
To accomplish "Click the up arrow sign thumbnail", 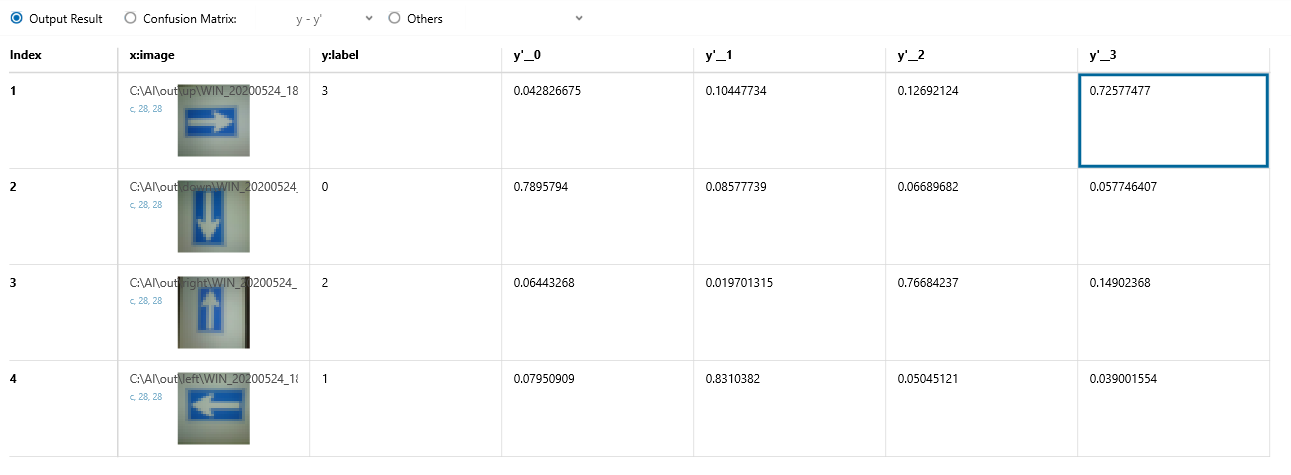I will pos(213,312).
